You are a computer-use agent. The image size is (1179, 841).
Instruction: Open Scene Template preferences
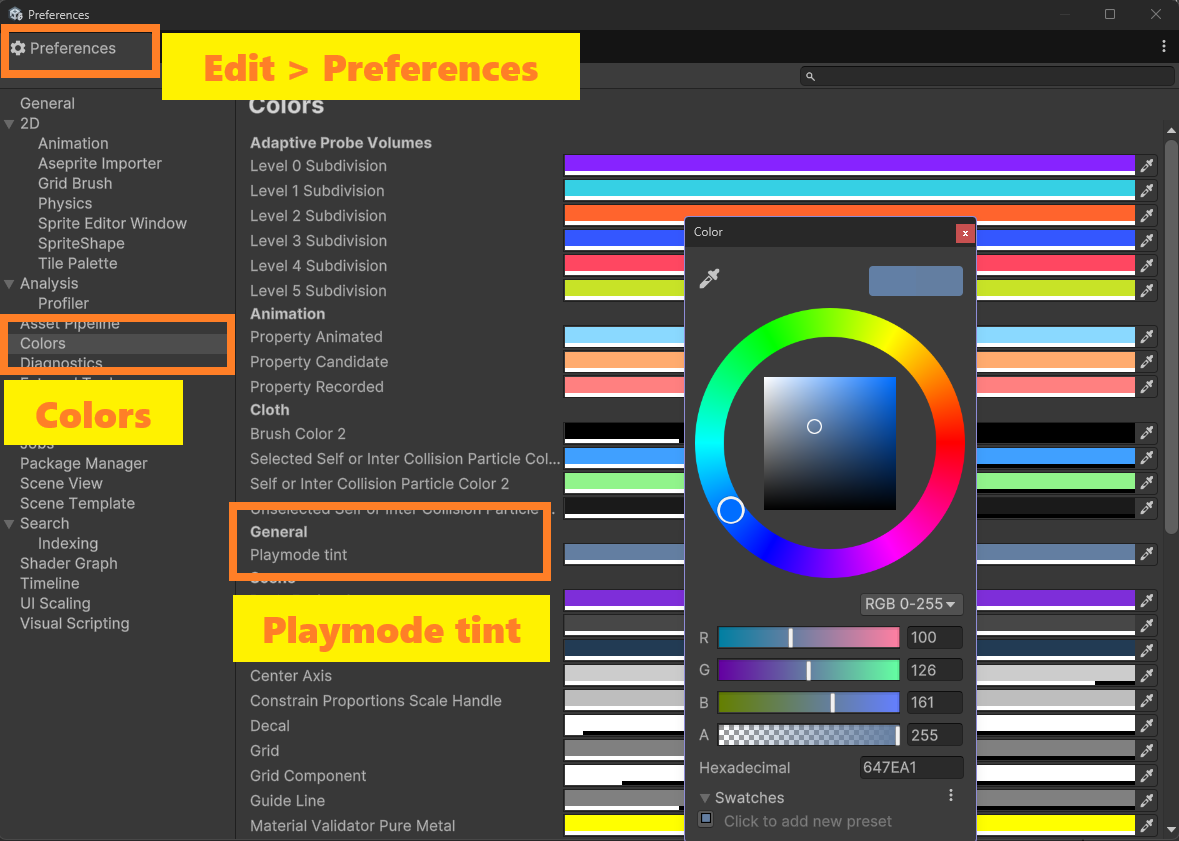click(77, 503)
